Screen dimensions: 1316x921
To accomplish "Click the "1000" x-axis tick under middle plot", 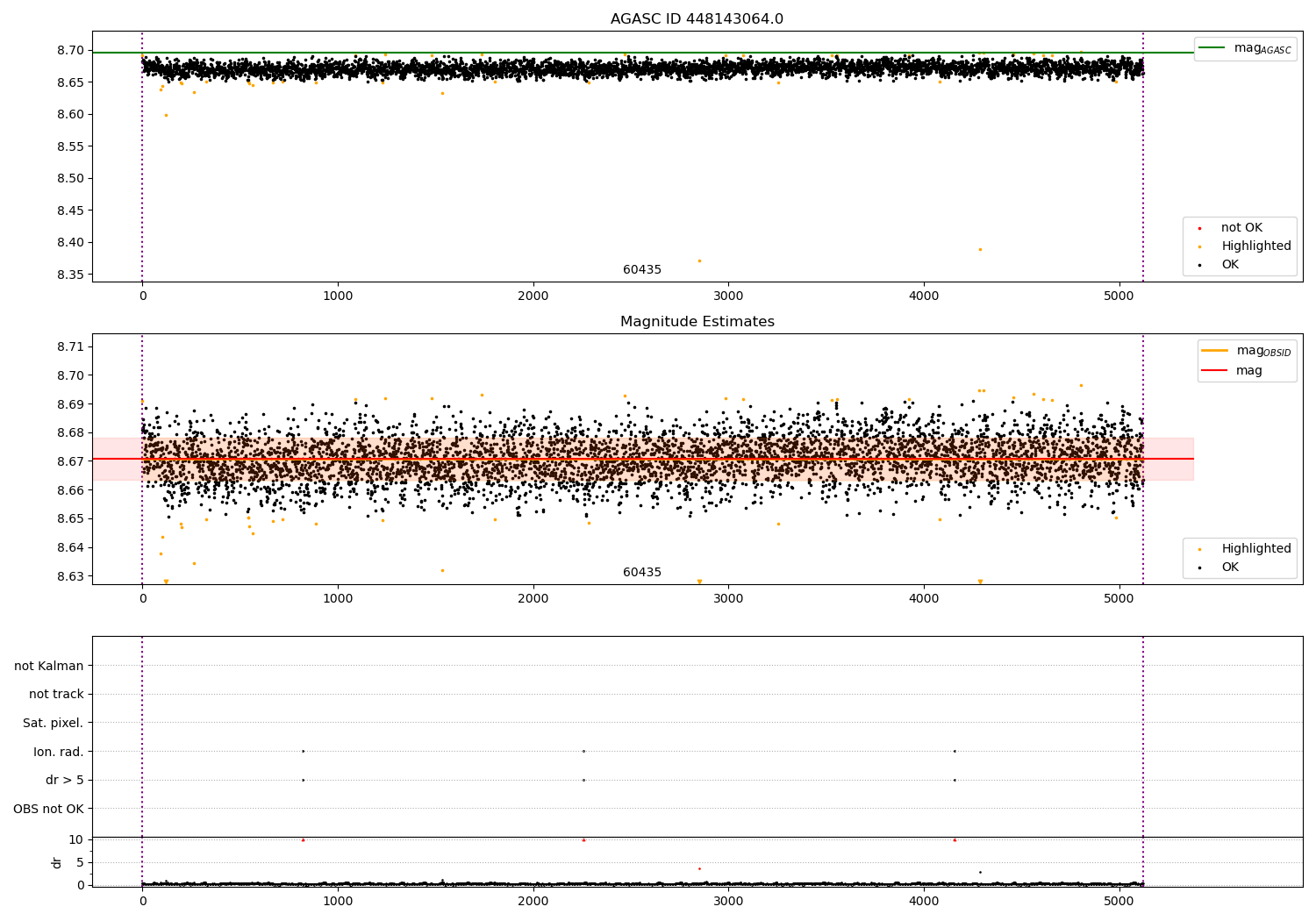I will (338, 599).
